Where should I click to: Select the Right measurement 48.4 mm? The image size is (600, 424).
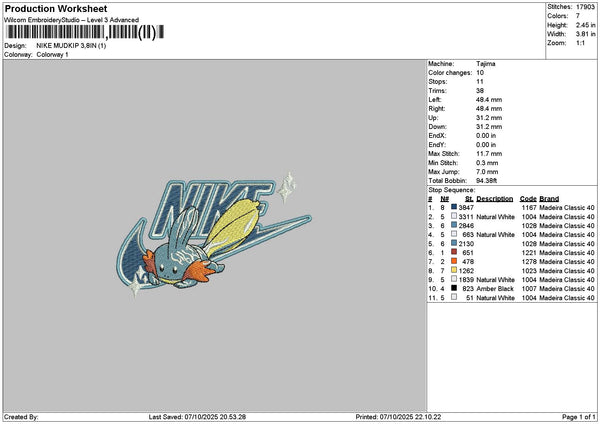point(489,109)
